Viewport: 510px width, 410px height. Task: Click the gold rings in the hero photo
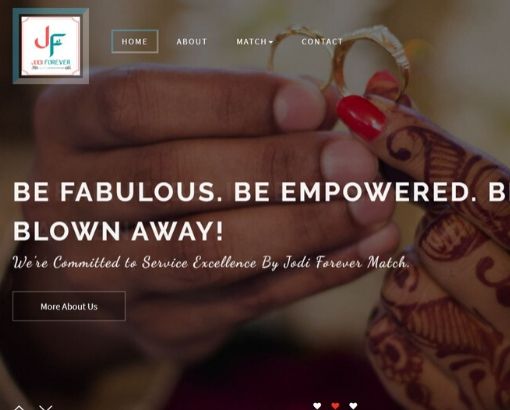point(340,62)
